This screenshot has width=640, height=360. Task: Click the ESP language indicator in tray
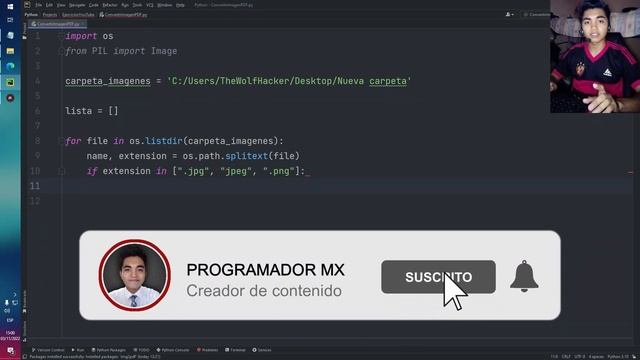coord(10,320)
